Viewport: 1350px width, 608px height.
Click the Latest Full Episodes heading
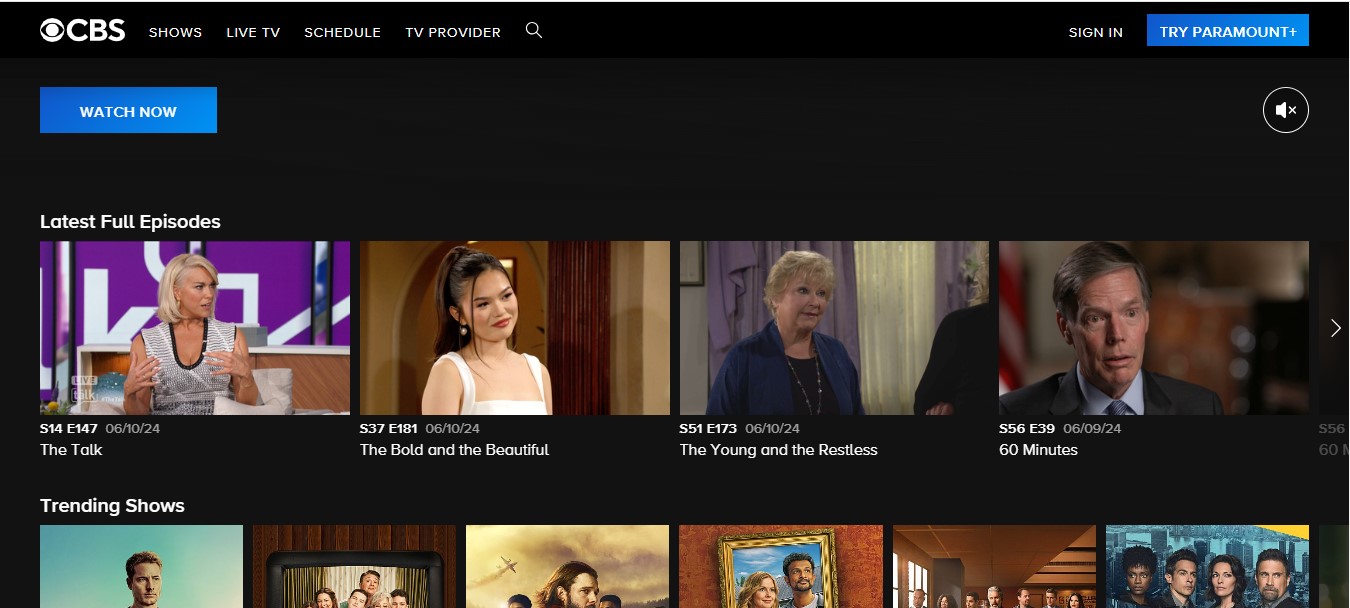pyautogui.click(x=130, y=222)
